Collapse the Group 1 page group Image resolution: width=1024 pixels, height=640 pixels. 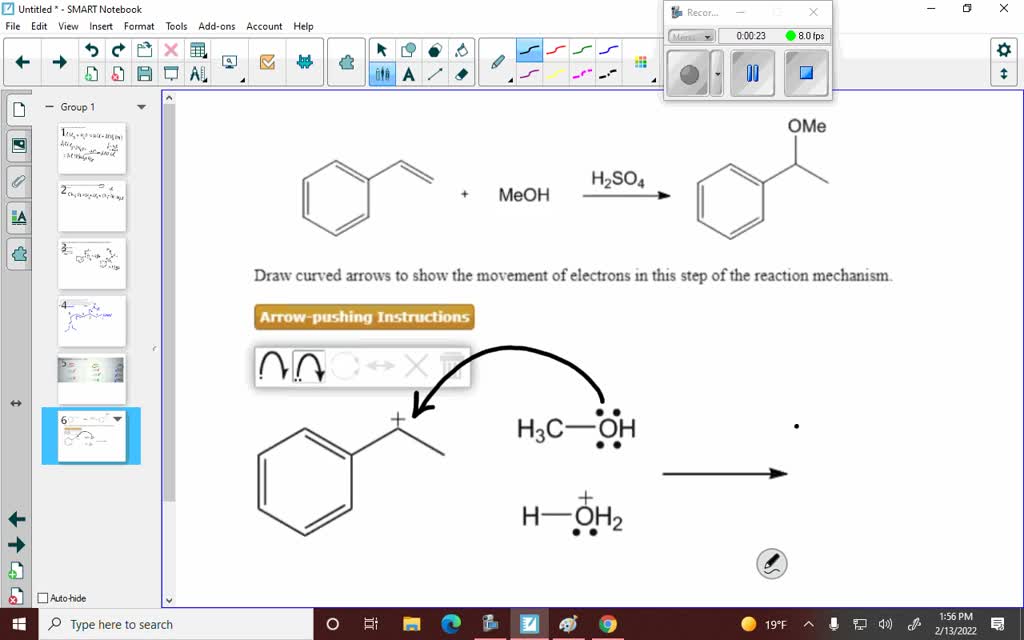49,107
